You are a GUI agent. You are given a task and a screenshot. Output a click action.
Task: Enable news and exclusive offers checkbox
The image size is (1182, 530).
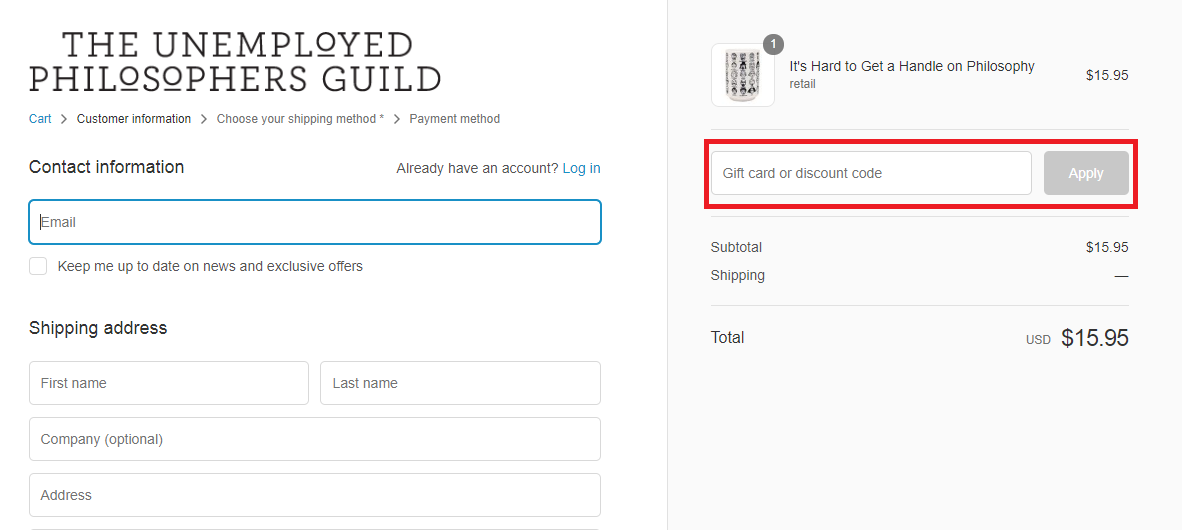tap(38, 266)
